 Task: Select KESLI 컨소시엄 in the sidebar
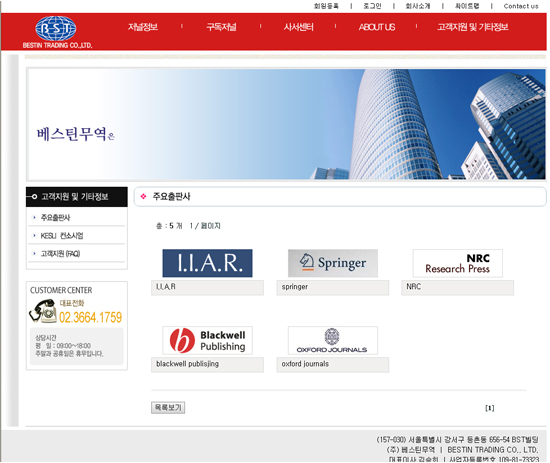coord(62,236)
